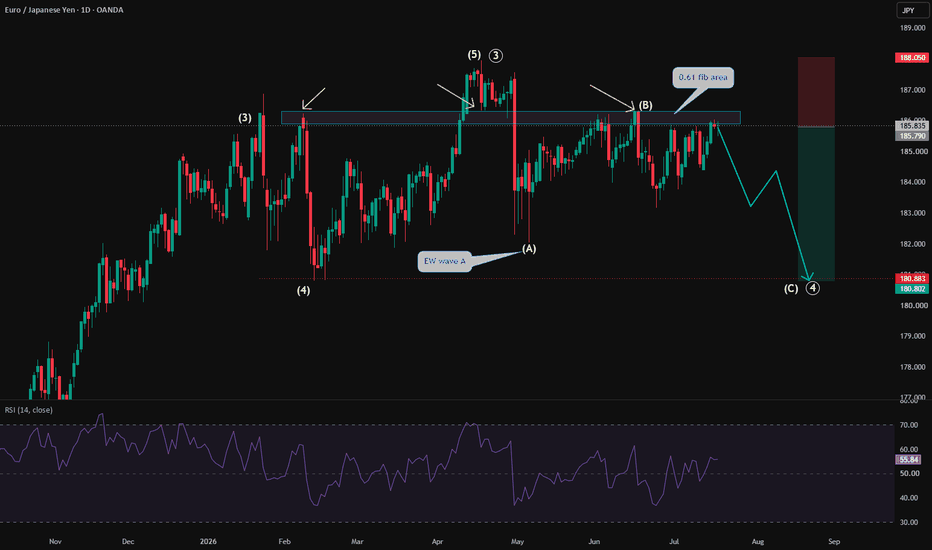
Task: Click the parenthesized (4) wave label
Action: [303, 291]
